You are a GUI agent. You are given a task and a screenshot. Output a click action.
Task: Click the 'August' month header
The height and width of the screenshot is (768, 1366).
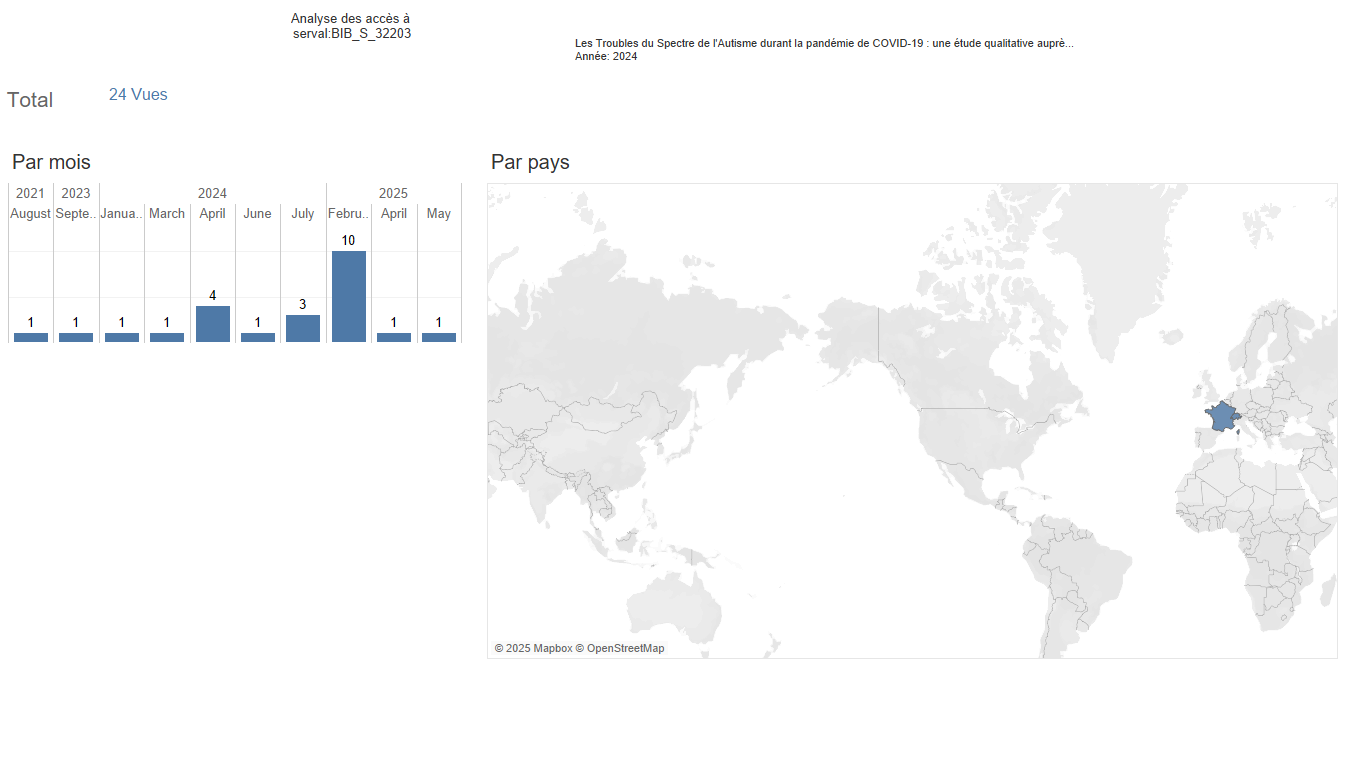[31, 213]
